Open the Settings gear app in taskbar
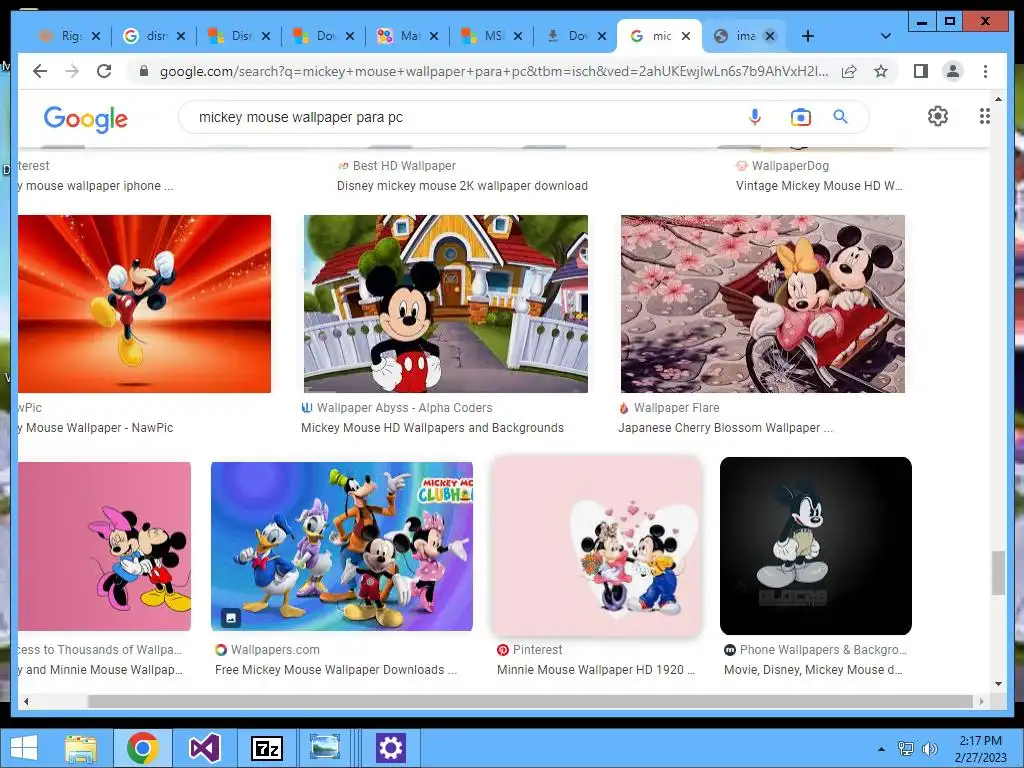 click(391, 748)
